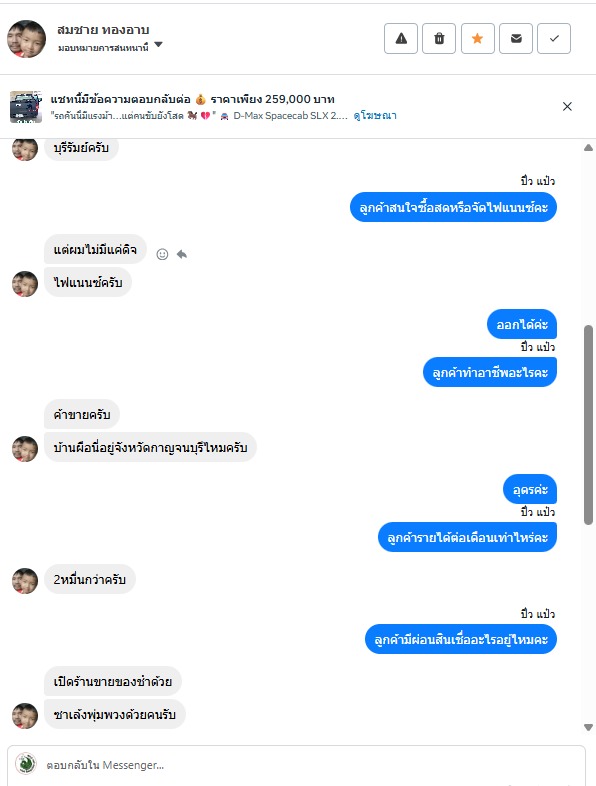Click the scrollbar up arrow
This screenshot has width=596, height=786.
coord(588,147)
